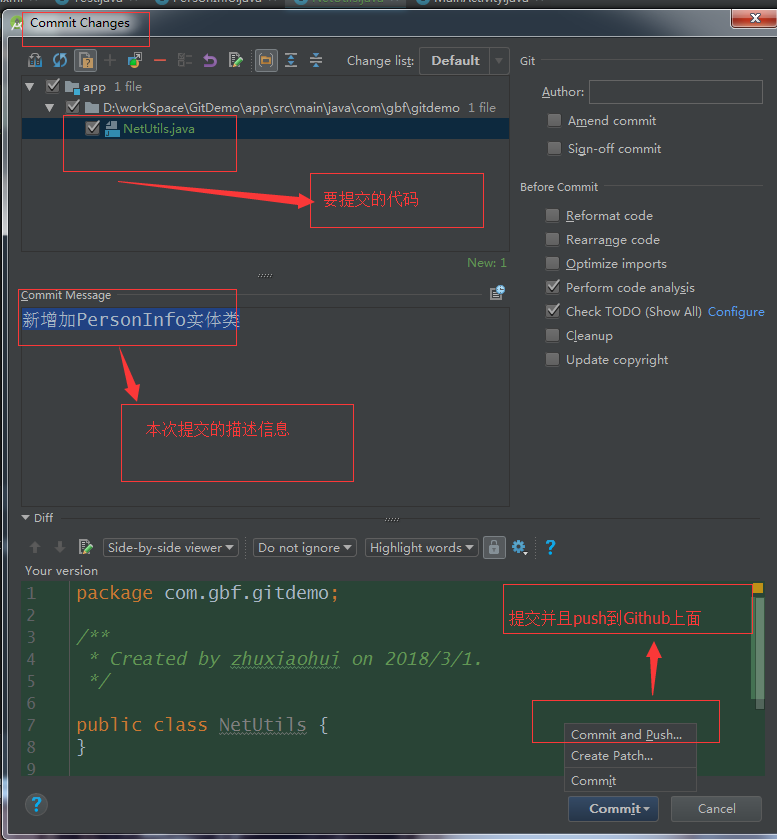Collapse the Diff section
This screenshot has width=777, height=840.
point(25,518)
